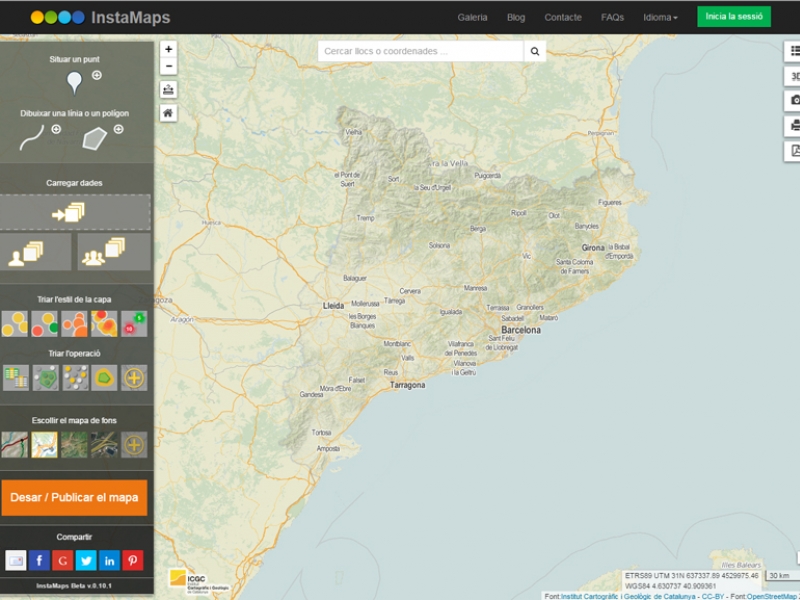
Task: Click the place-a-point marker tool
Action: [x=74, y=83]
